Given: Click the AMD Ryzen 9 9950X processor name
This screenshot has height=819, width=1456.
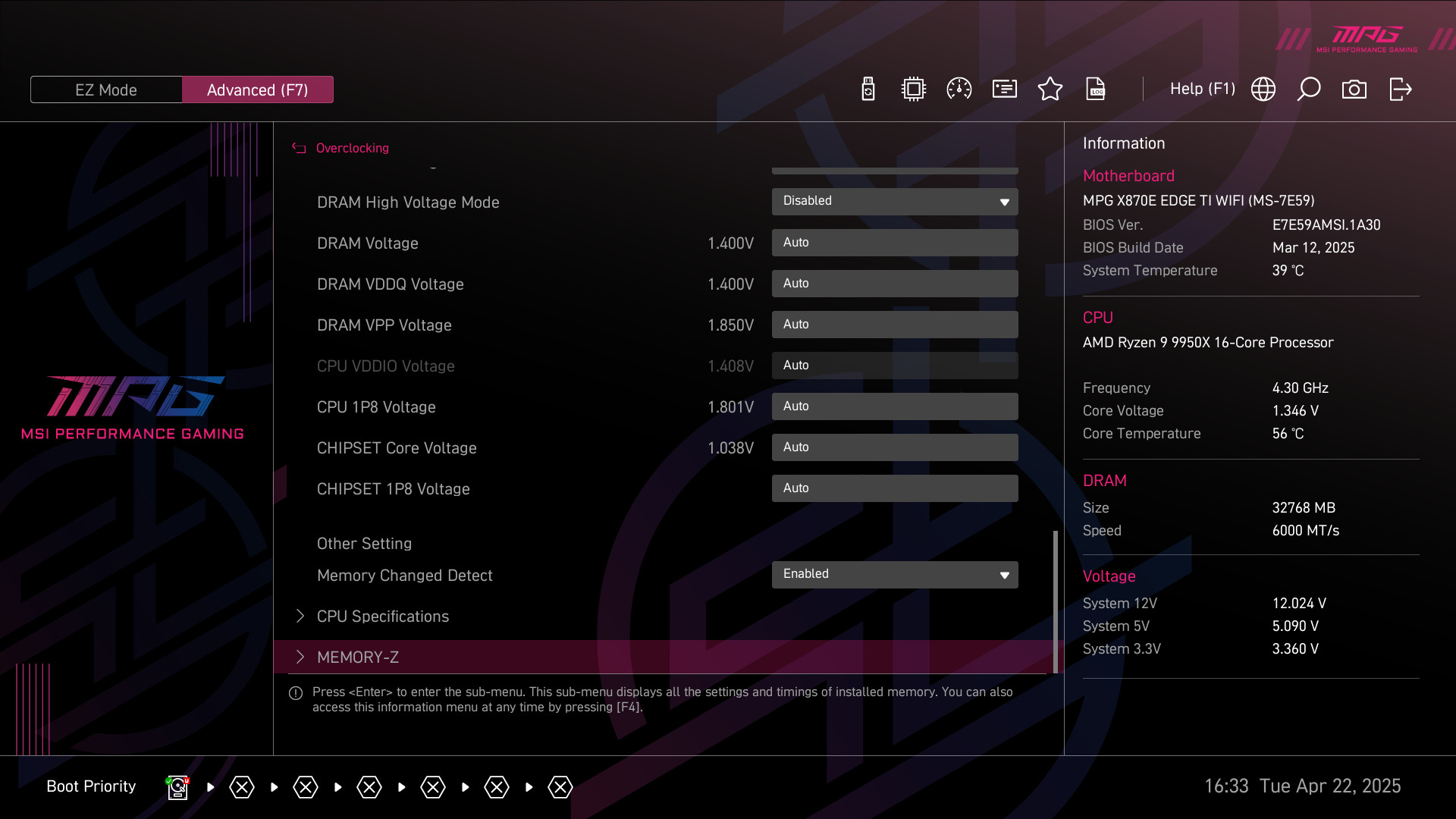Looking at the screenshot, I should 1208,343.
